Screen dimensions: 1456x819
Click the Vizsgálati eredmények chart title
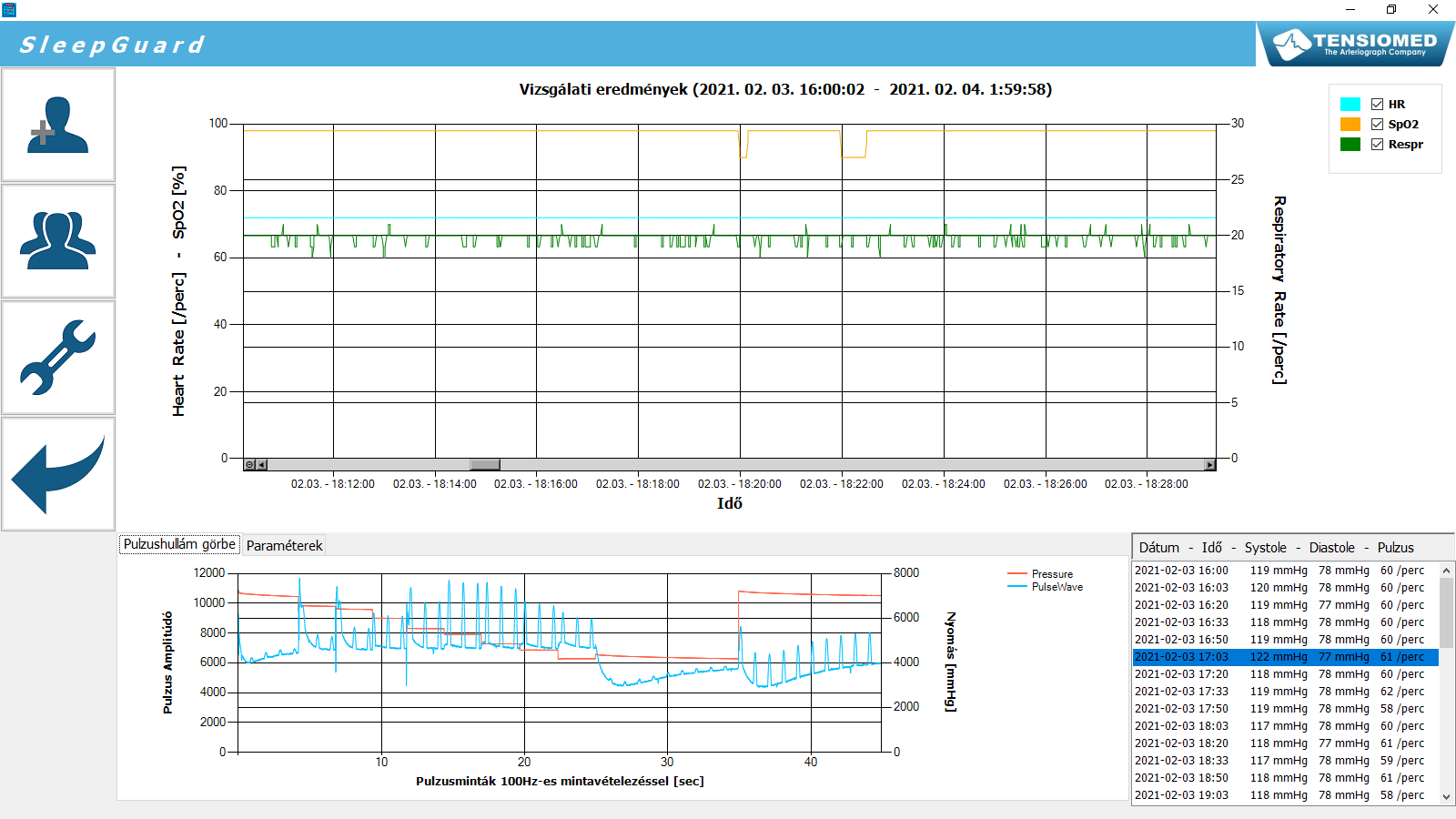tap(785, 89)
